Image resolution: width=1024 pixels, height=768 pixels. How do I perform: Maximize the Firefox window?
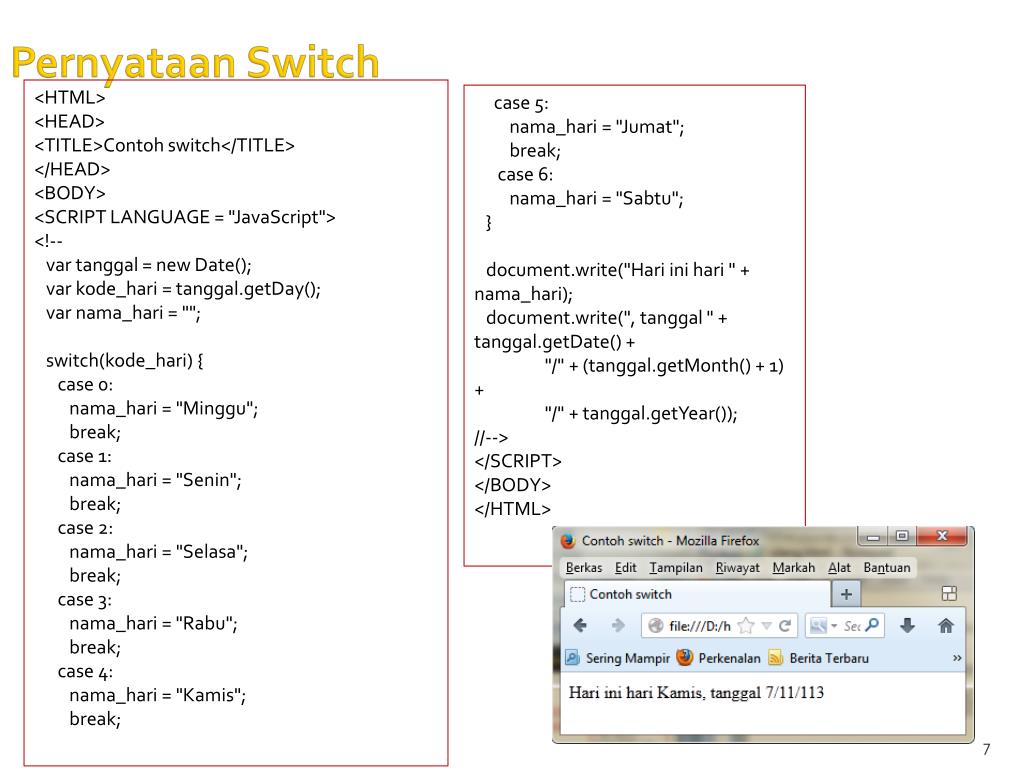(902, 536)
